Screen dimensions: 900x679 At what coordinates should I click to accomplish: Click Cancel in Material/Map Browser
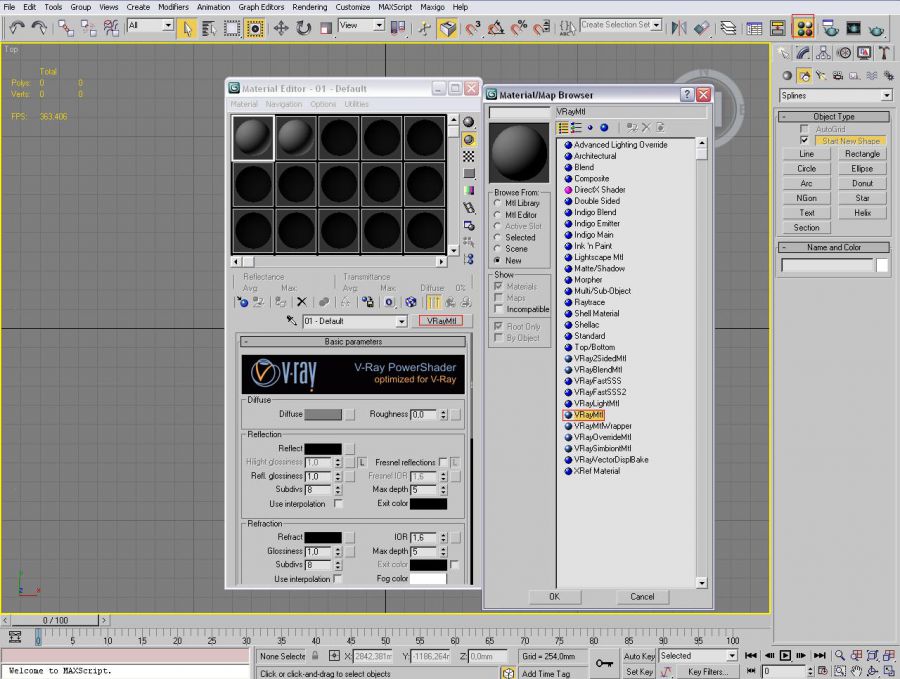[x=642, y=597]
